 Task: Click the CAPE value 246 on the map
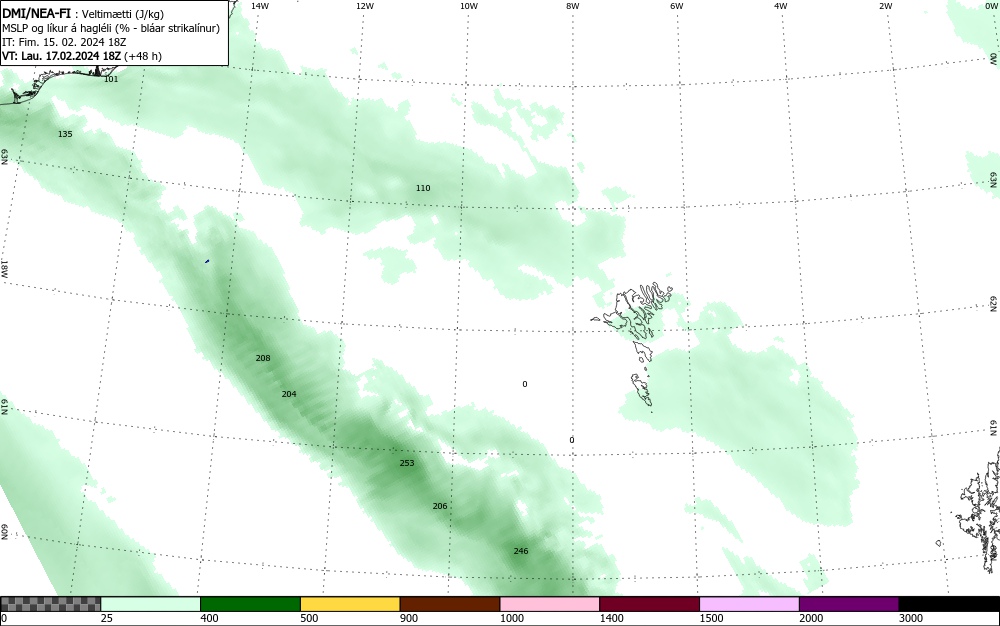tap(521, 551)
